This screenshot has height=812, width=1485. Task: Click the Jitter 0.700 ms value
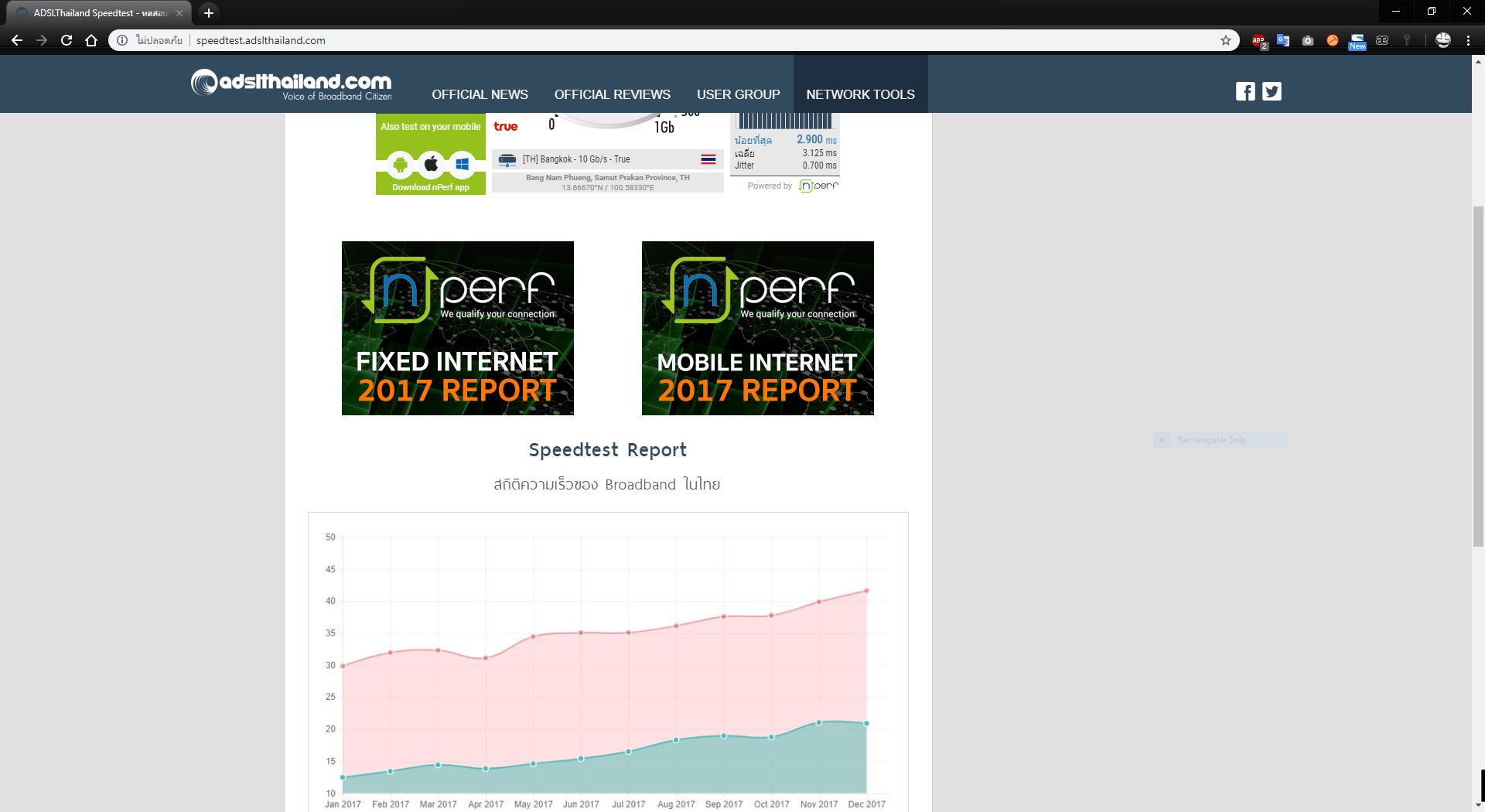click(819, 165)
